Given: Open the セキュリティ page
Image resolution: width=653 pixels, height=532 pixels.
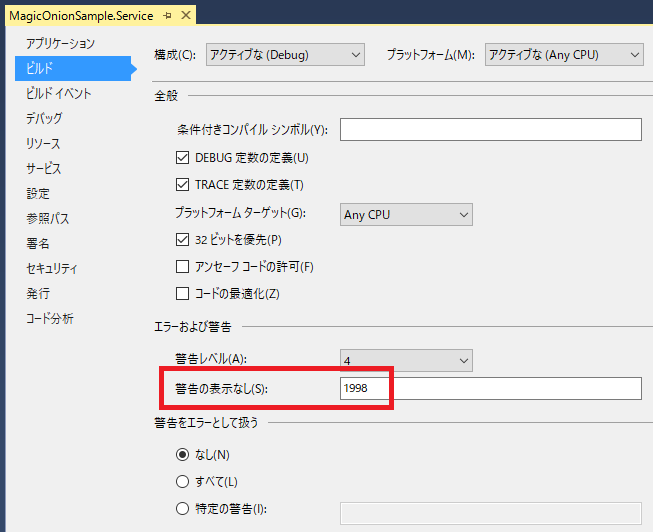Looking at the screenshot, I should coord(52,268).
